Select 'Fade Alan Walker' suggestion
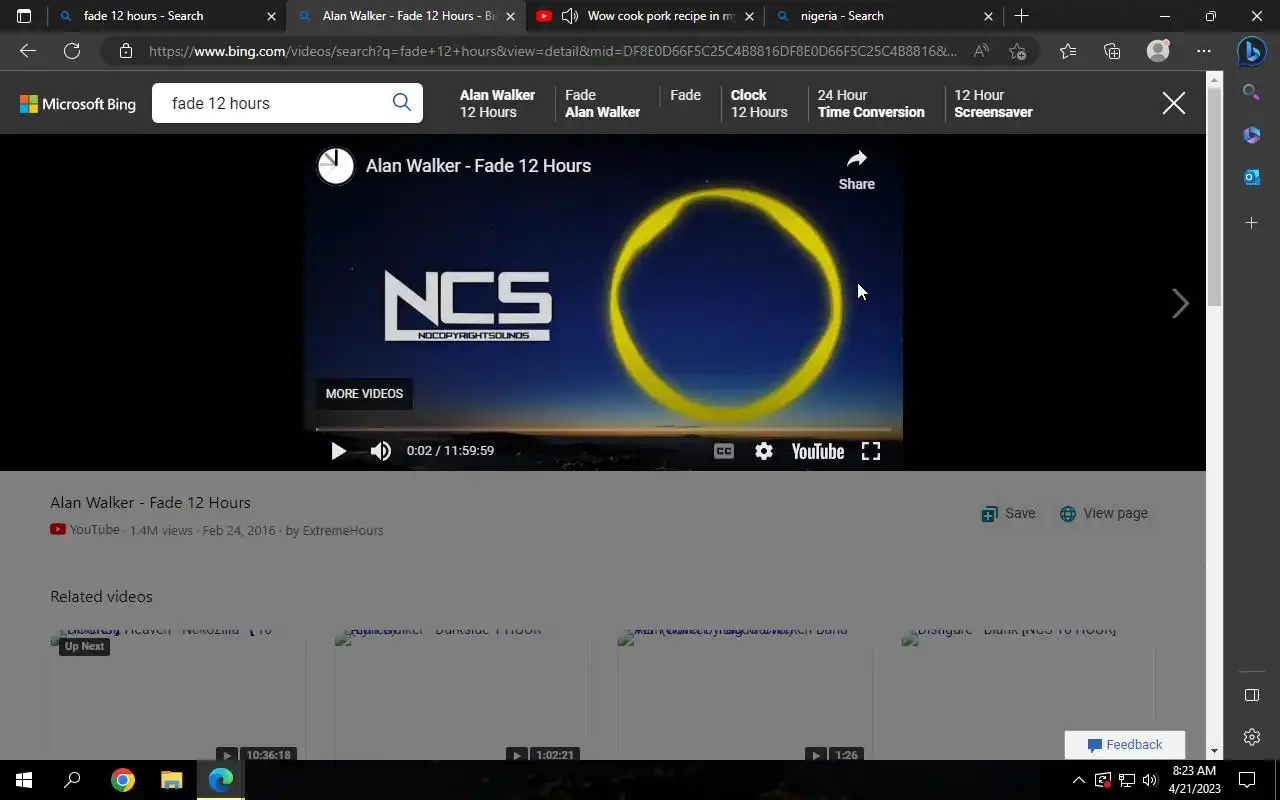The image size is (1280, 800). pyautogui.click(x=602, y=103)
